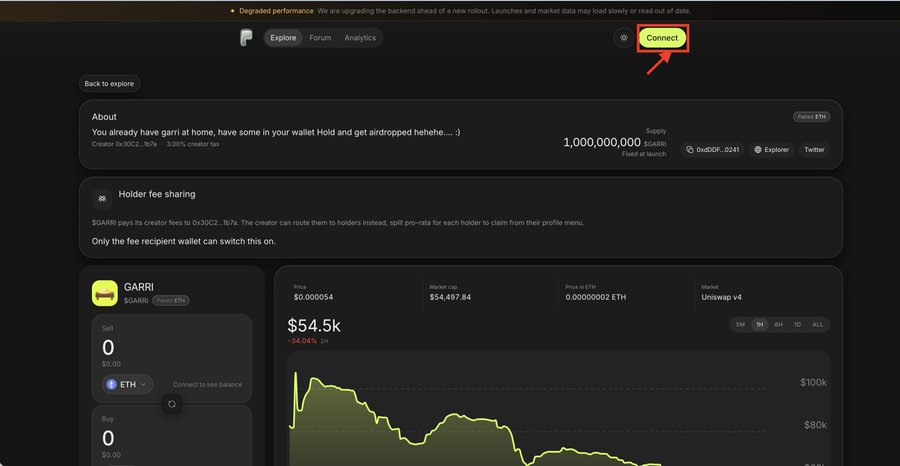Click the Paired ETH badge in About
This screenshot has height=466, width=900.
pos(812,117)
